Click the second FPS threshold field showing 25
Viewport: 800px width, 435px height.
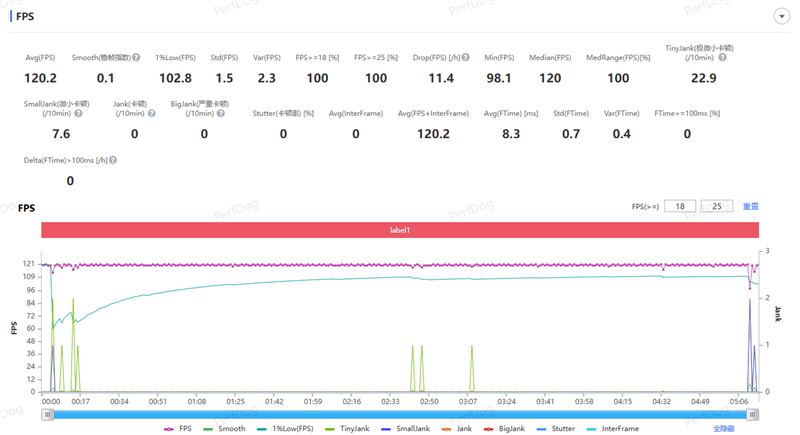(717, 206)
